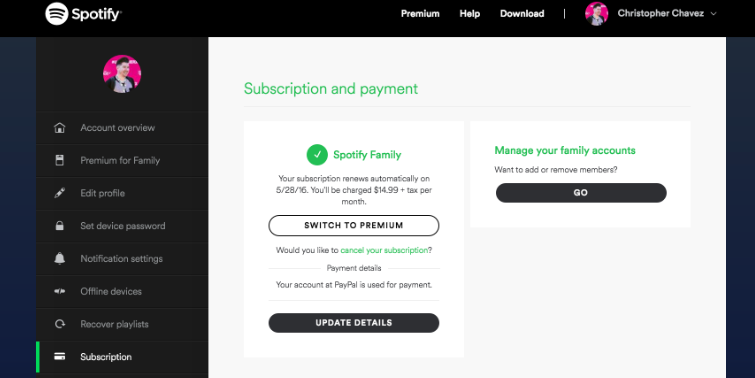Click the Spotify logo icon

click(x=56, y=14)
